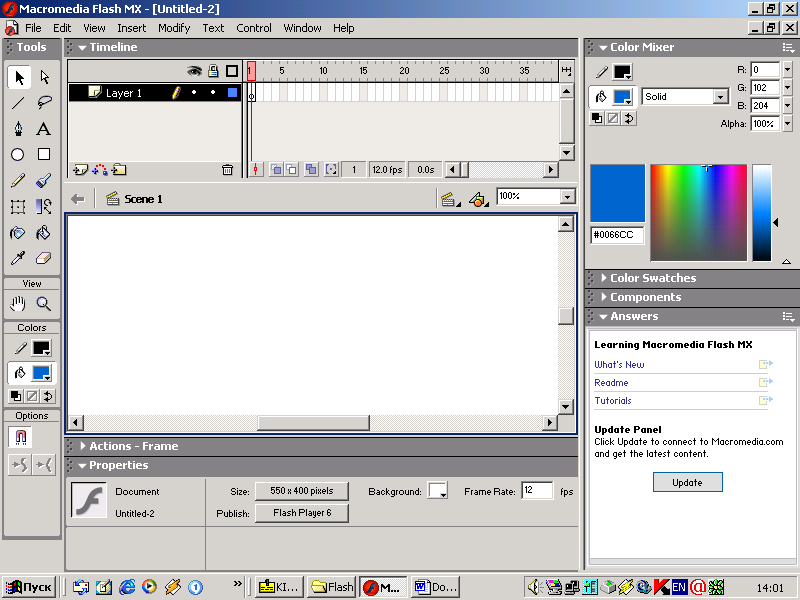
Task: Expand the Color Swatches panel
Action: 604,278
